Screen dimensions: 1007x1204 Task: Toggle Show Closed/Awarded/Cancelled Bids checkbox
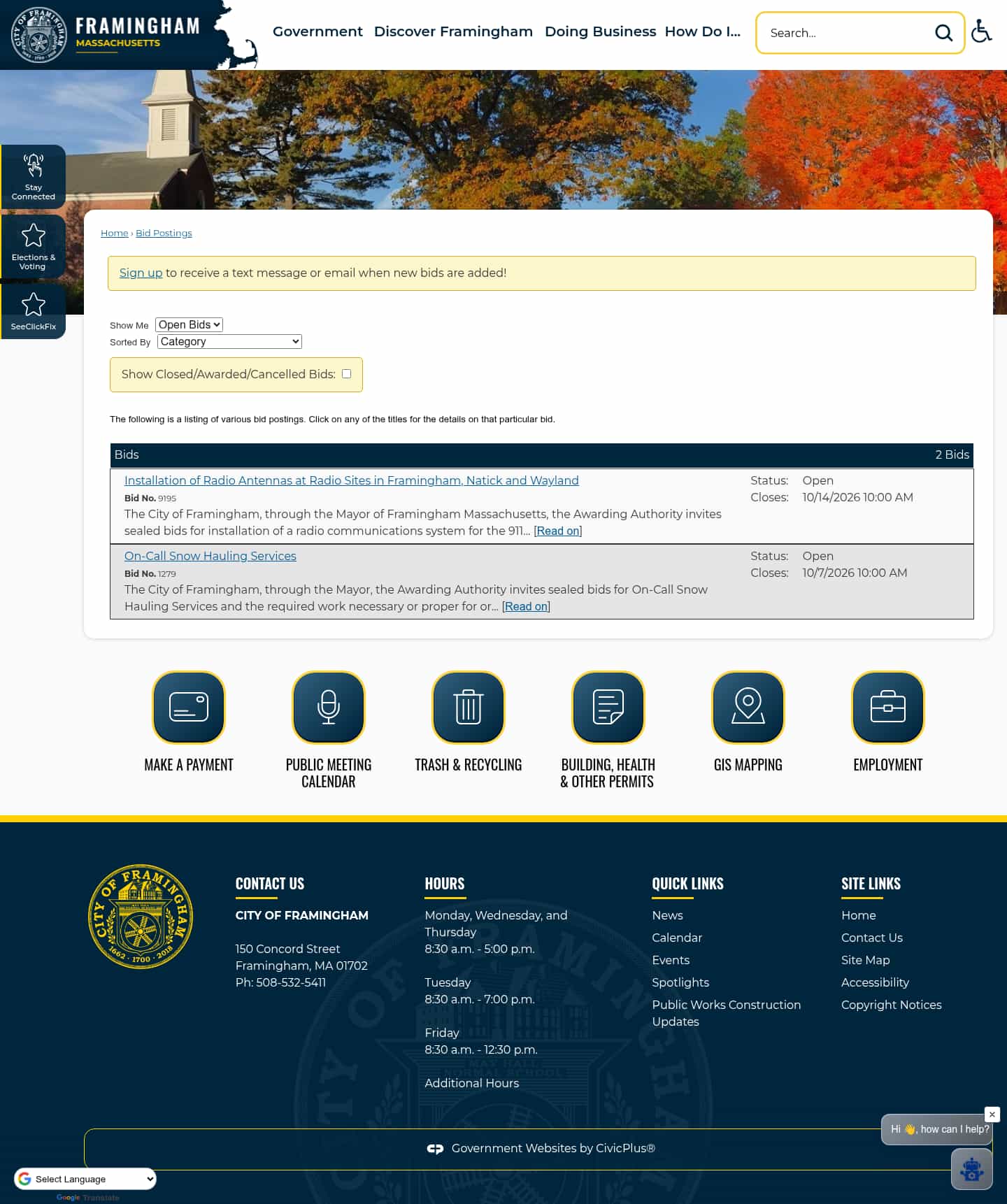(x=346, y=374)
